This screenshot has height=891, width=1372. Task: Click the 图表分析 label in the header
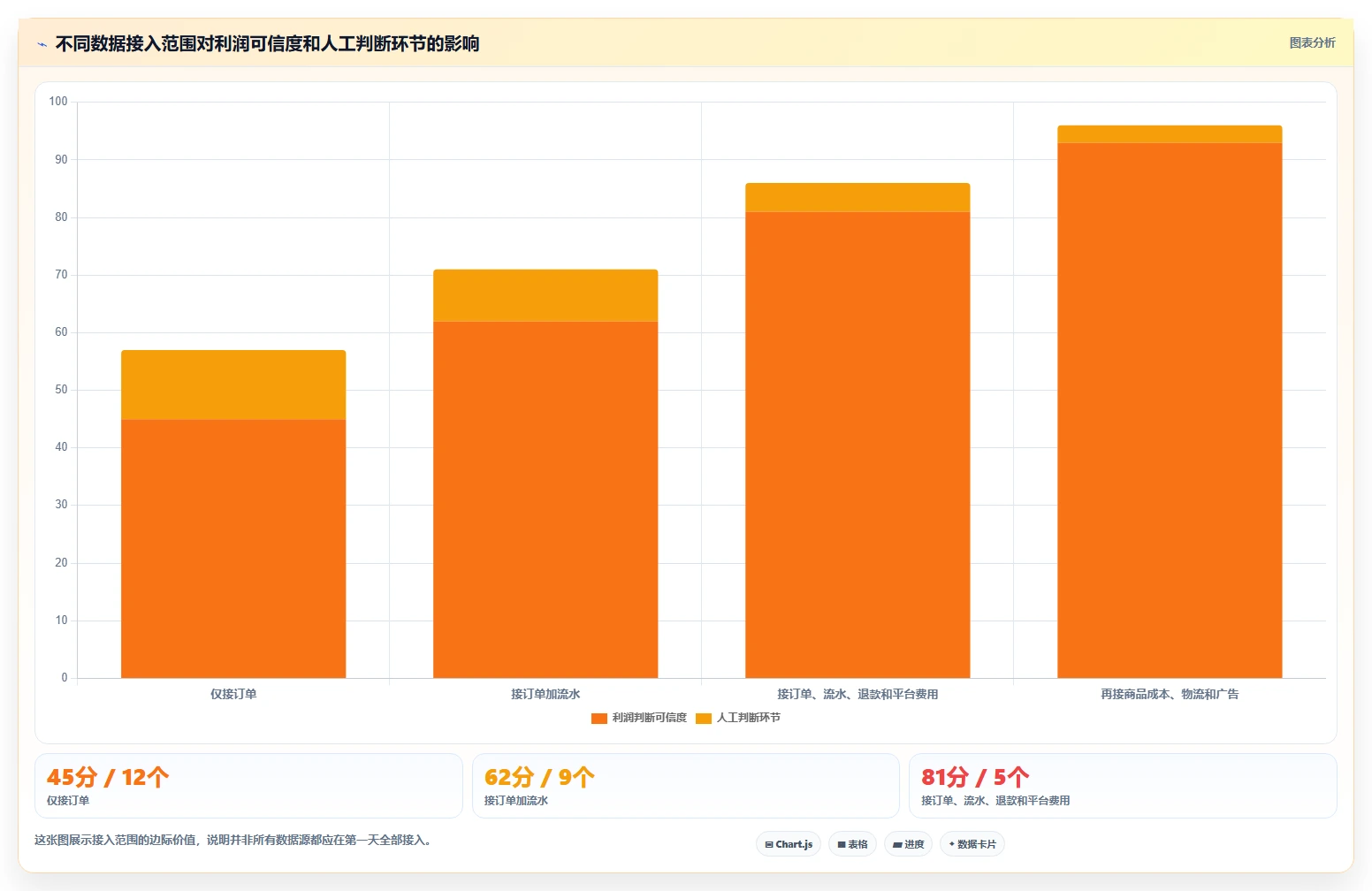coord(1312,42)
